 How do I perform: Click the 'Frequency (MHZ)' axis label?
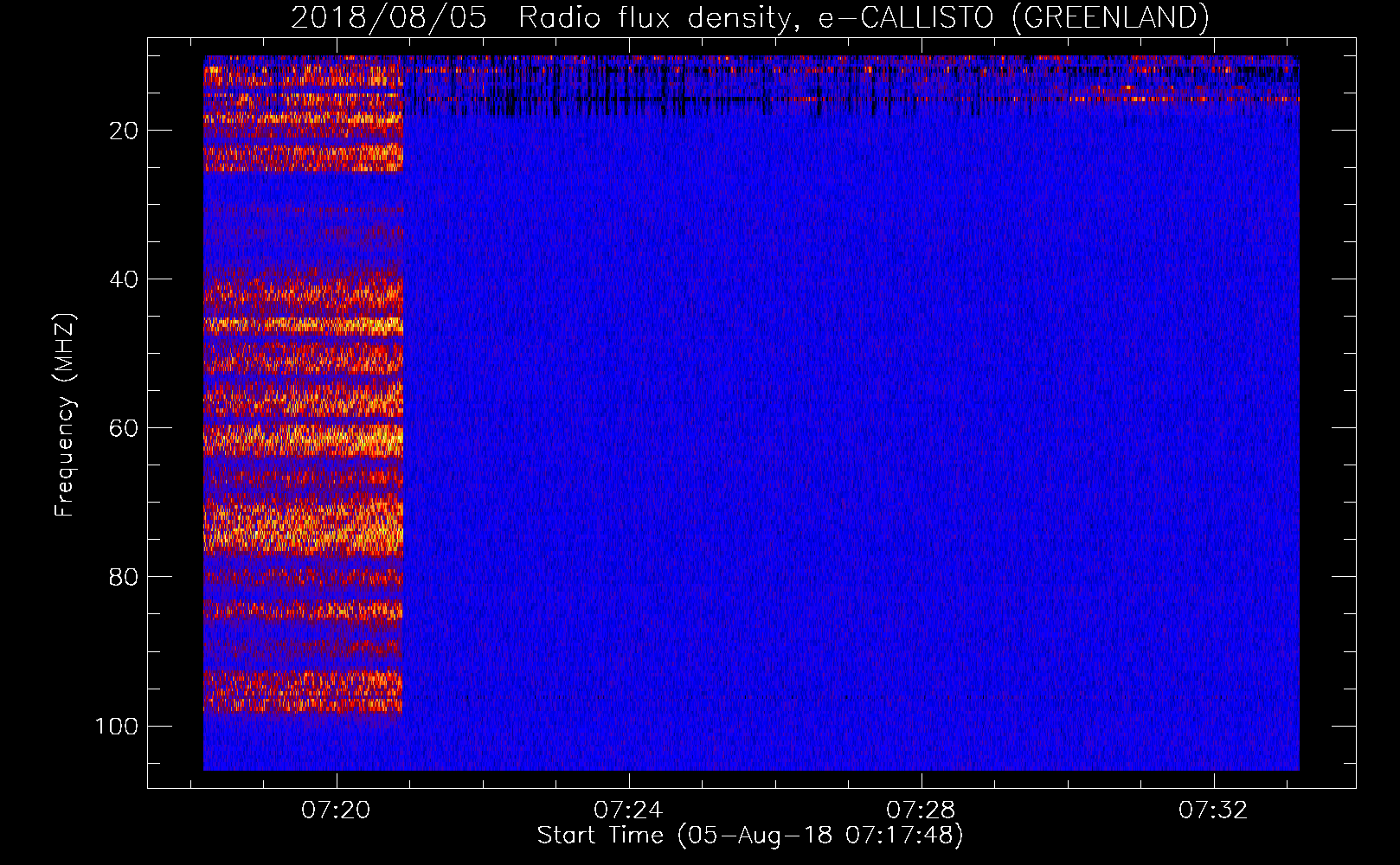point(65,414)
